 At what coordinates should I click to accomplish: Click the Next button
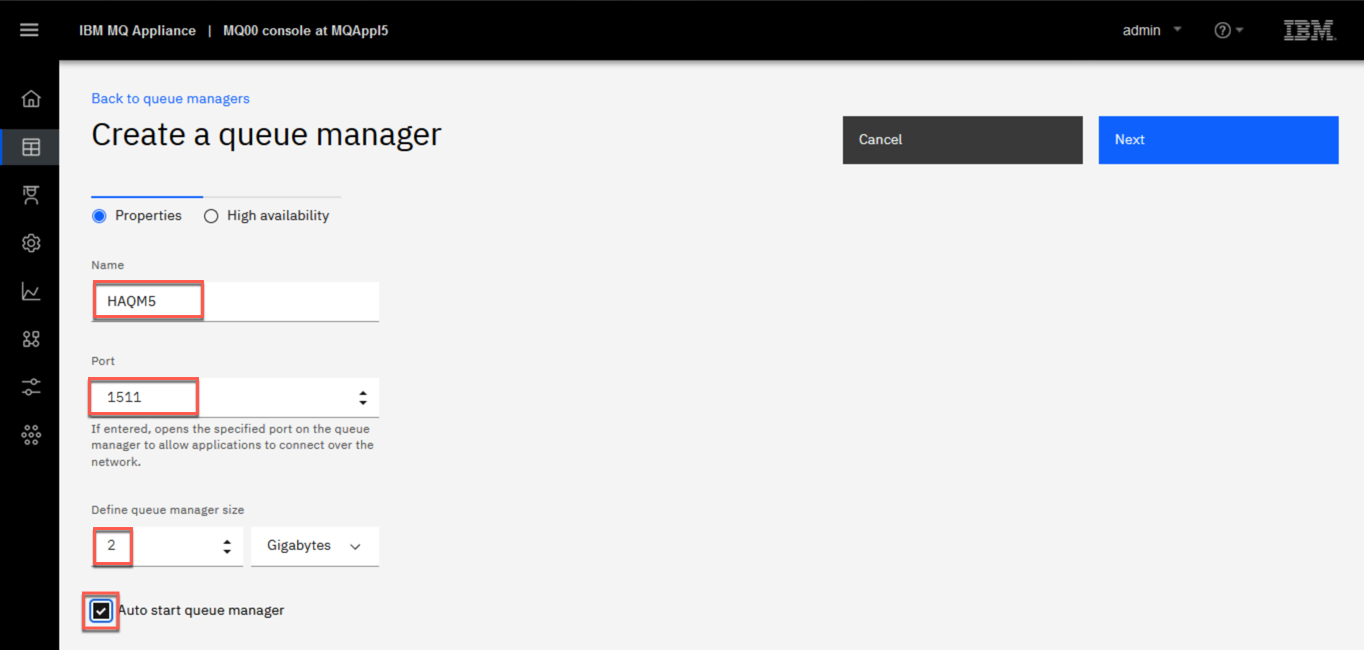[1218, 140]
